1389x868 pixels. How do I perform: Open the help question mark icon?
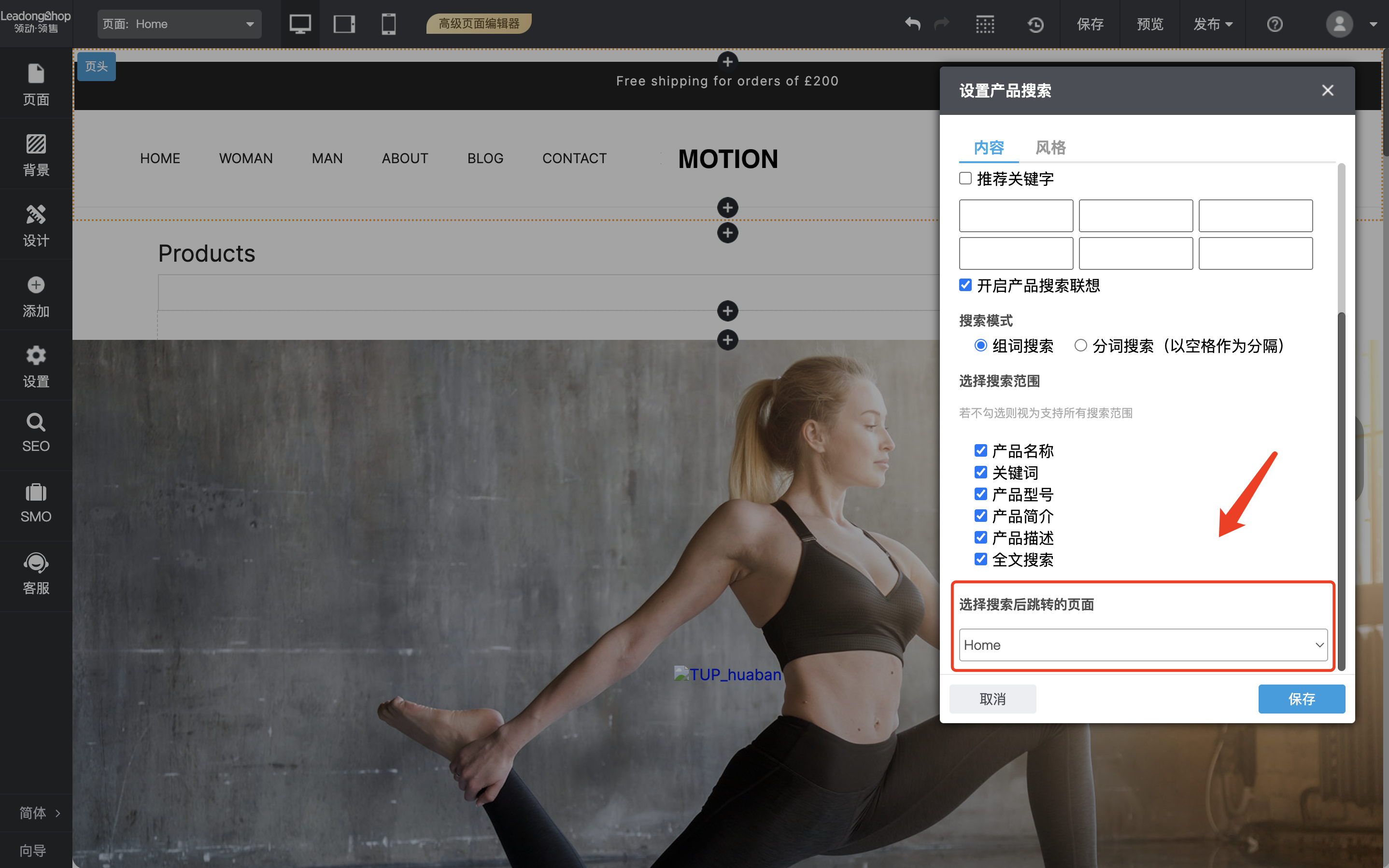tap(1275, 24)
